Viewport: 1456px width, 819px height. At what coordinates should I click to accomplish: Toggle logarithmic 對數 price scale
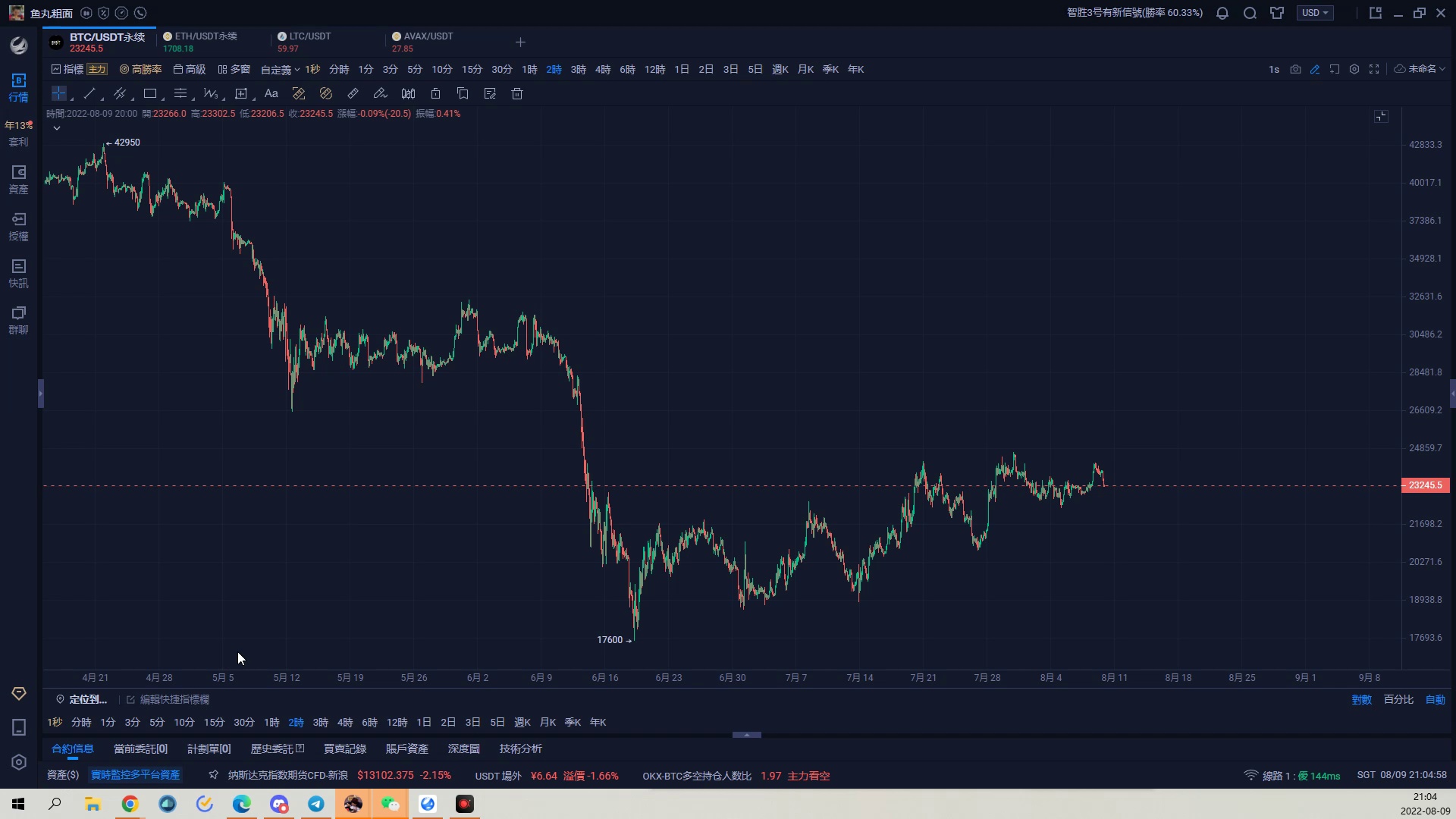(1361, 699)
